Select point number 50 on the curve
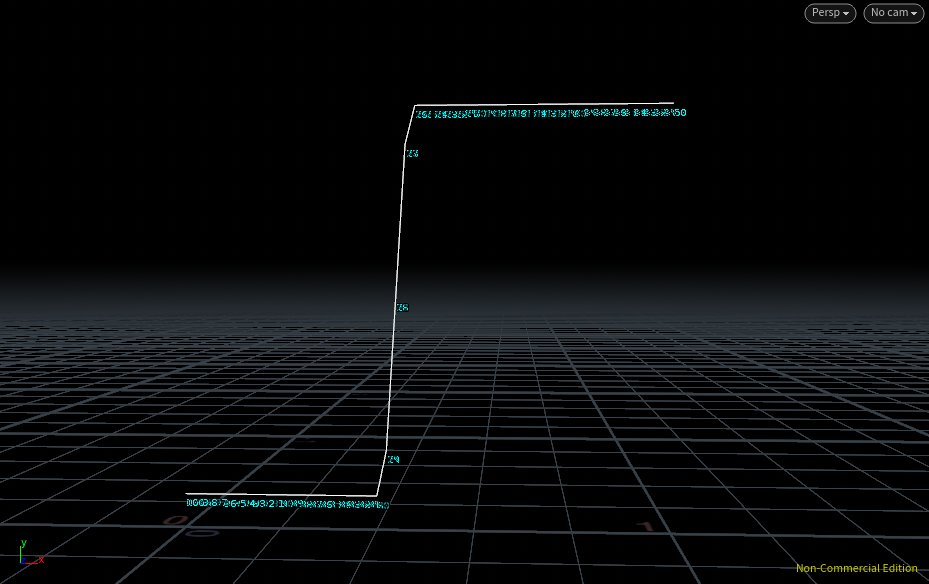Screen dimensions: 929x584 click(680, 113)
